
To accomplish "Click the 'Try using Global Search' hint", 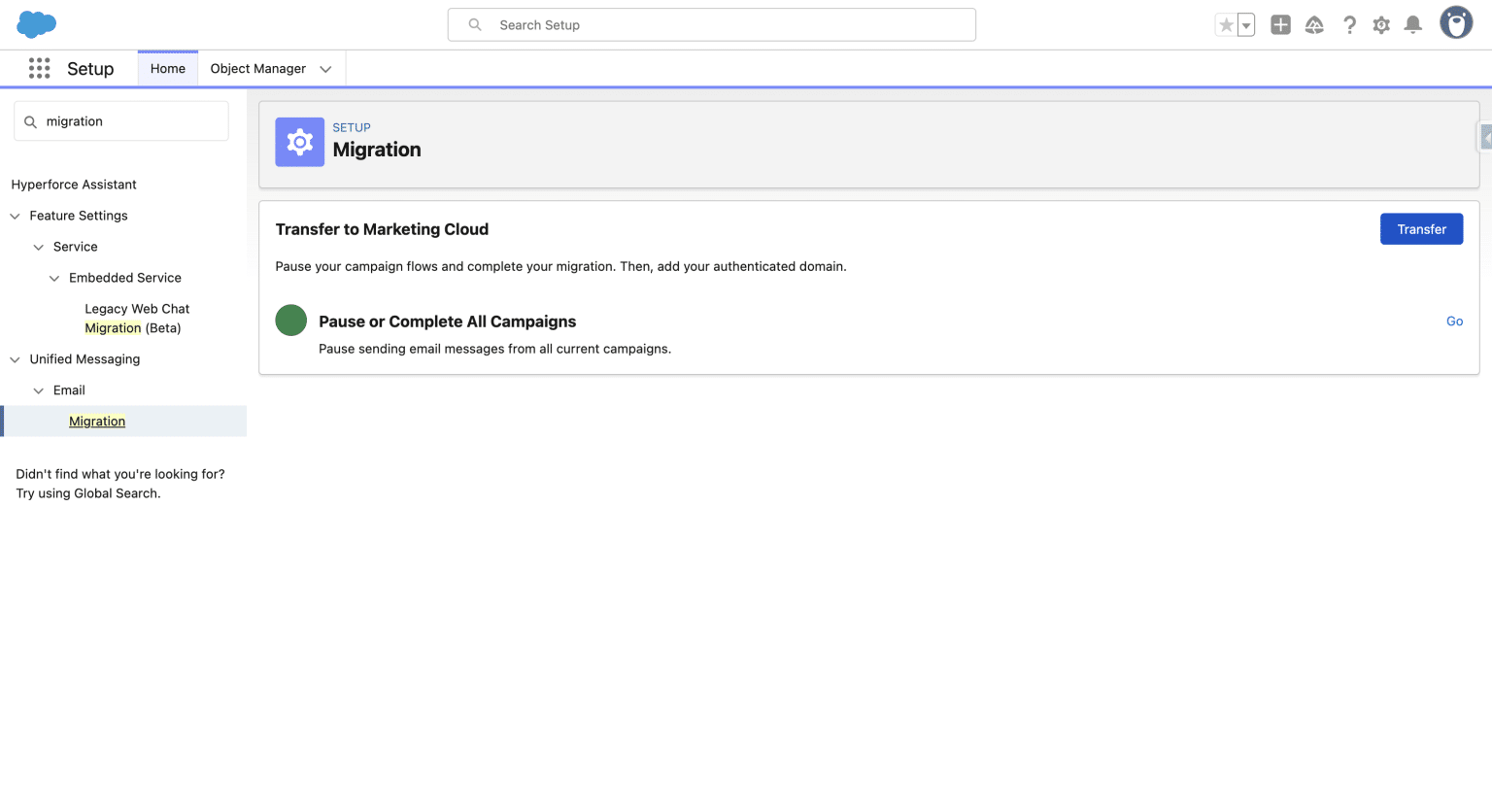I will click(x=88, y=493).
